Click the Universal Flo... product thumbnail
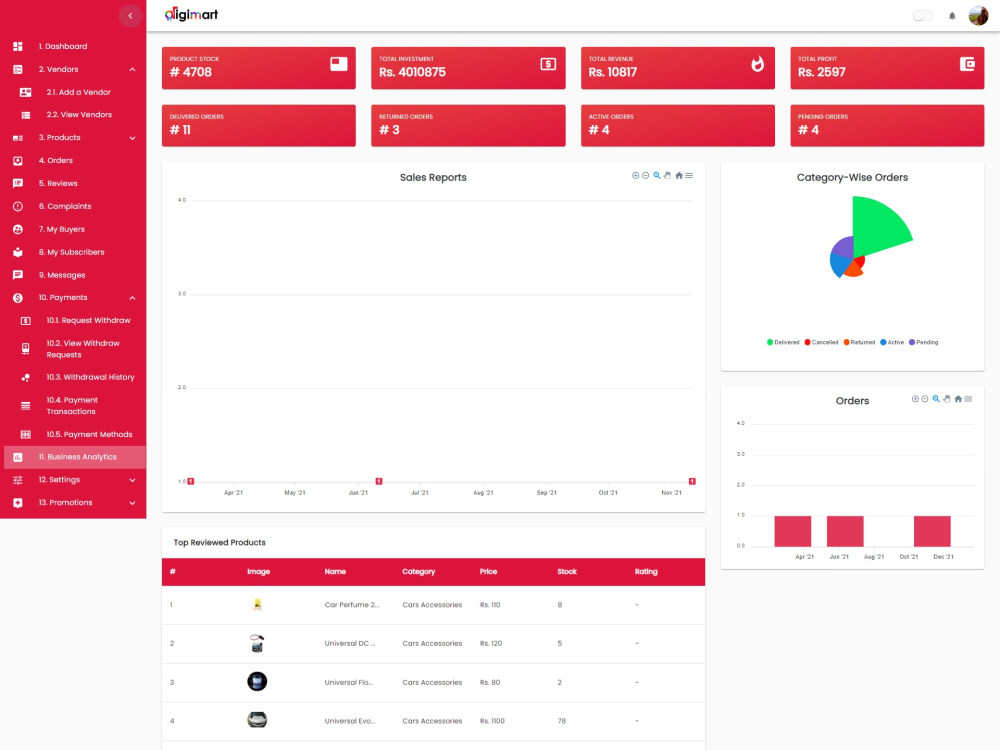 (x=257, y=682)
